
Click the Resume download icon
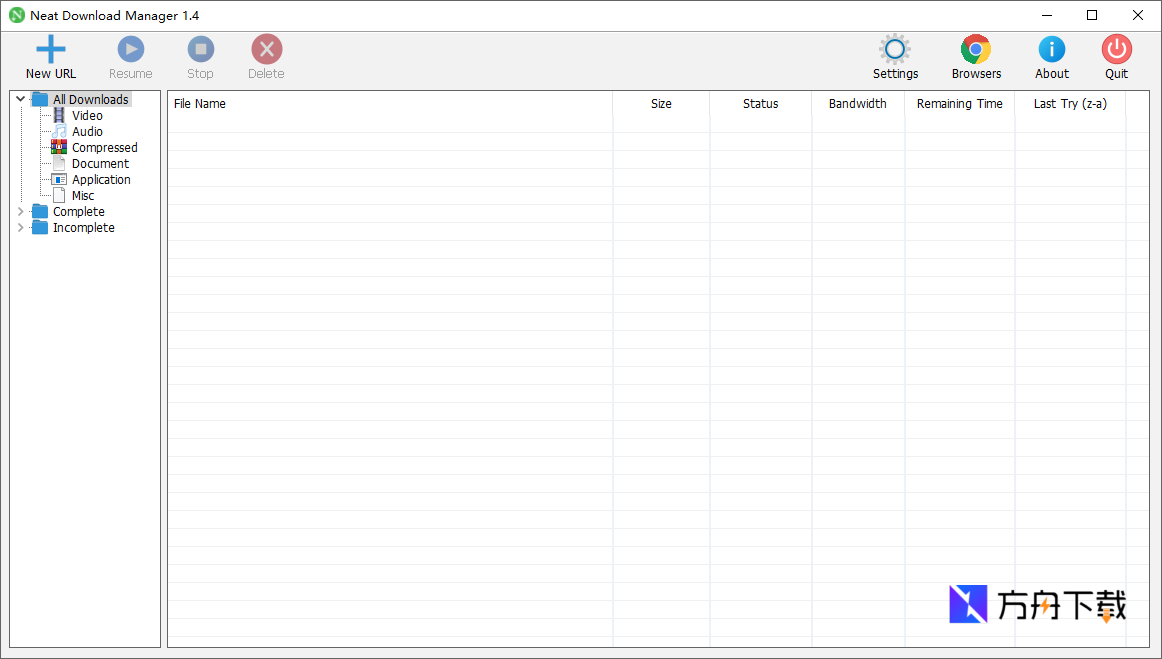pyautogui.click(x=130, y=47)
